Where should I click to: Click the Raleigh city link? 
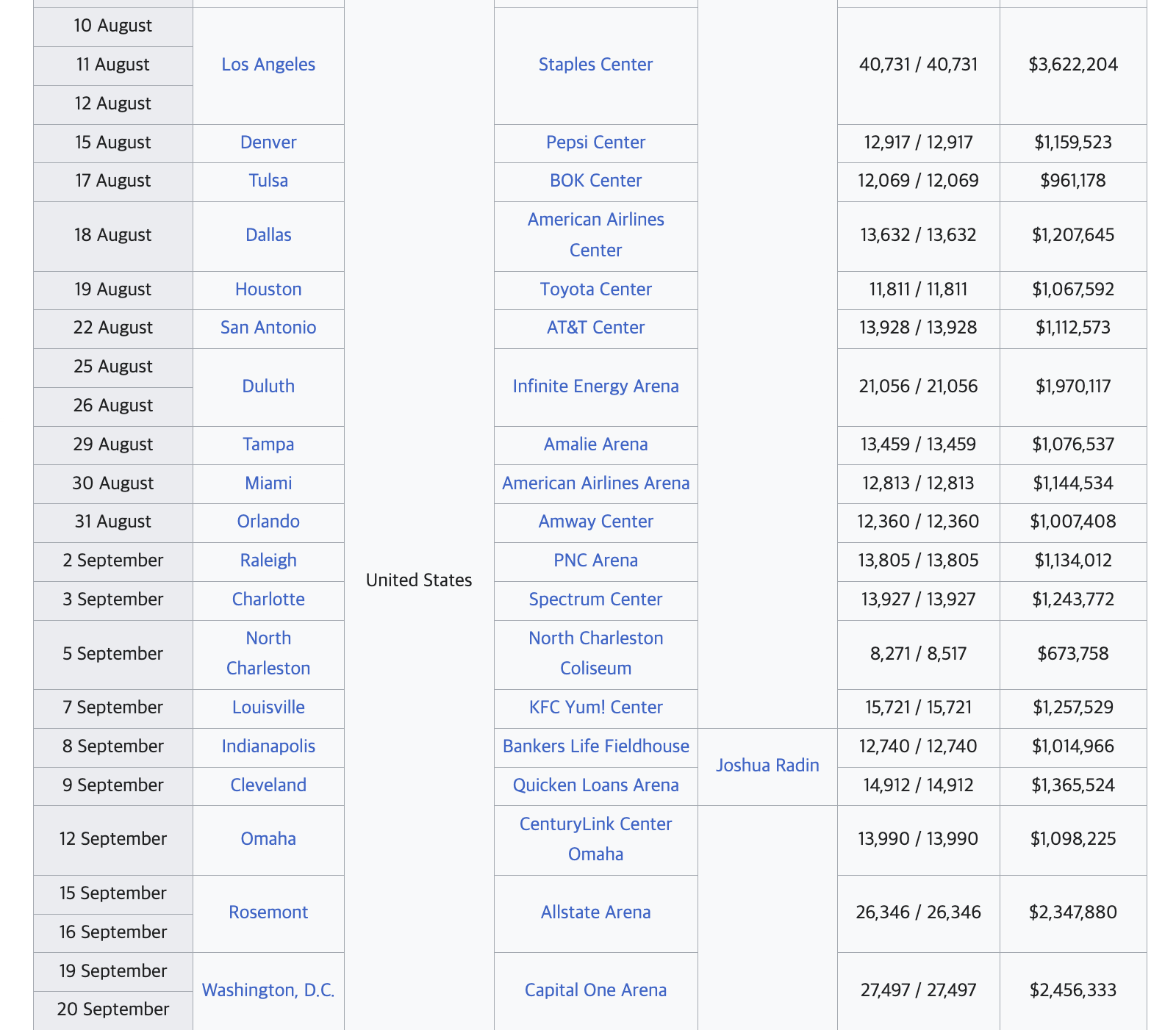coord(268,561)
